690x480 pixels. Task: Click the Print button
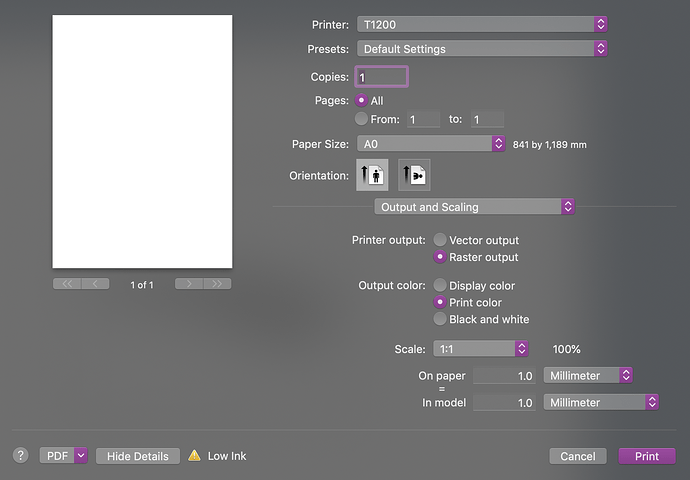click(x=646, y=456)
